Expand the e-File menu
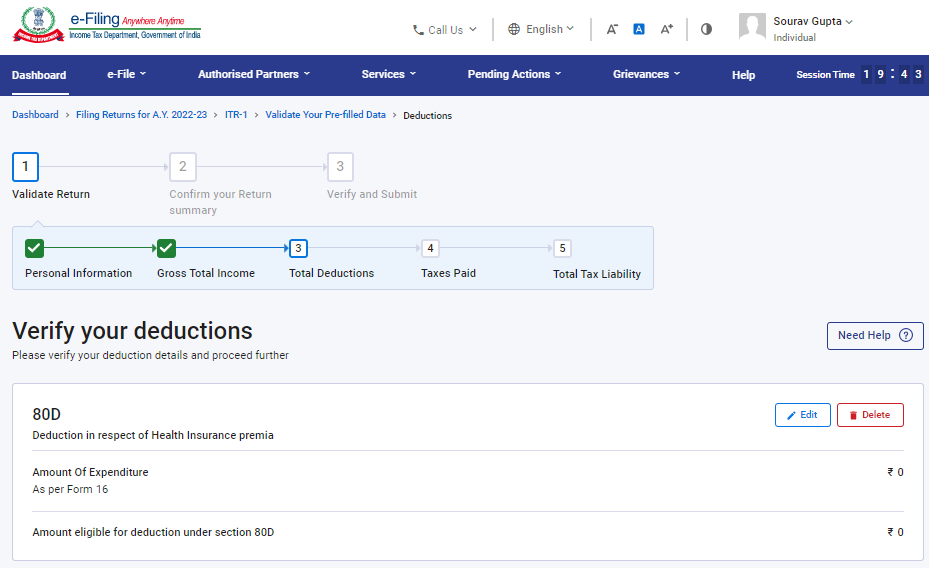Screen dimensions: 929x568 coord(126,74)
